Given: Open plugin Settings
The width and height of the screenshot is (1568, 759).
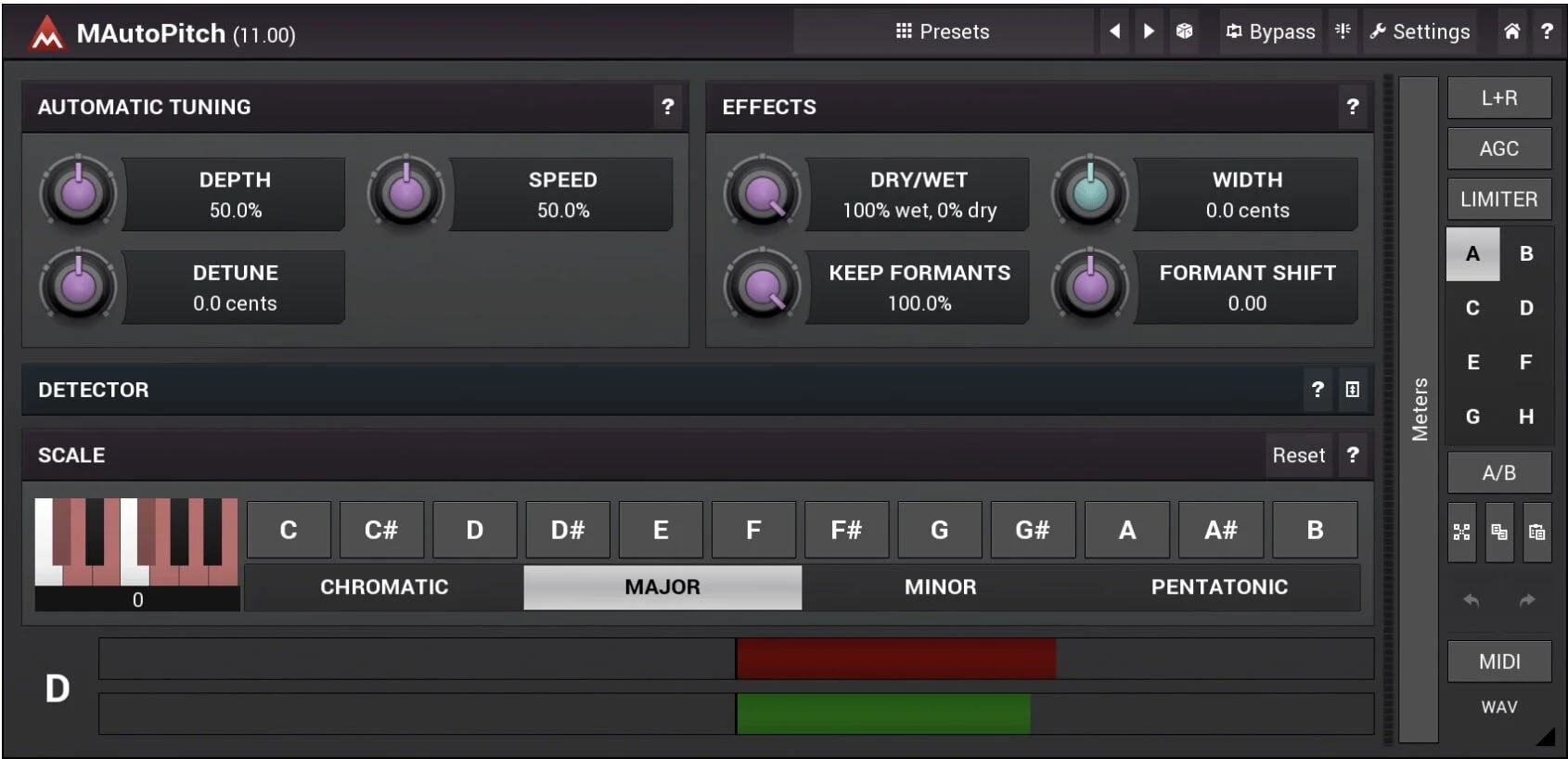Looking at the screenshot, I should (1420, 32).
